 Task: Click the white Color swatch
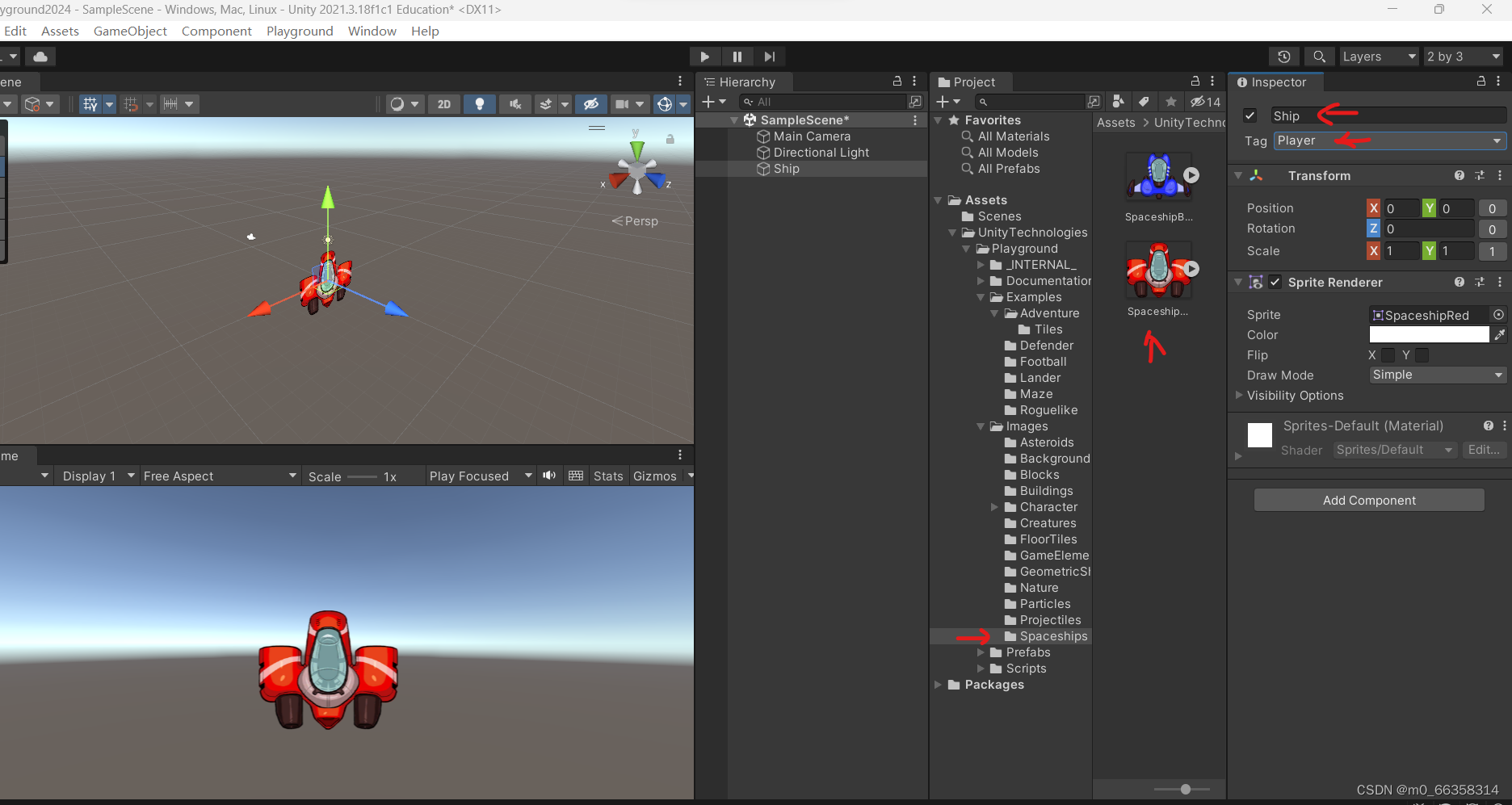1429,334
